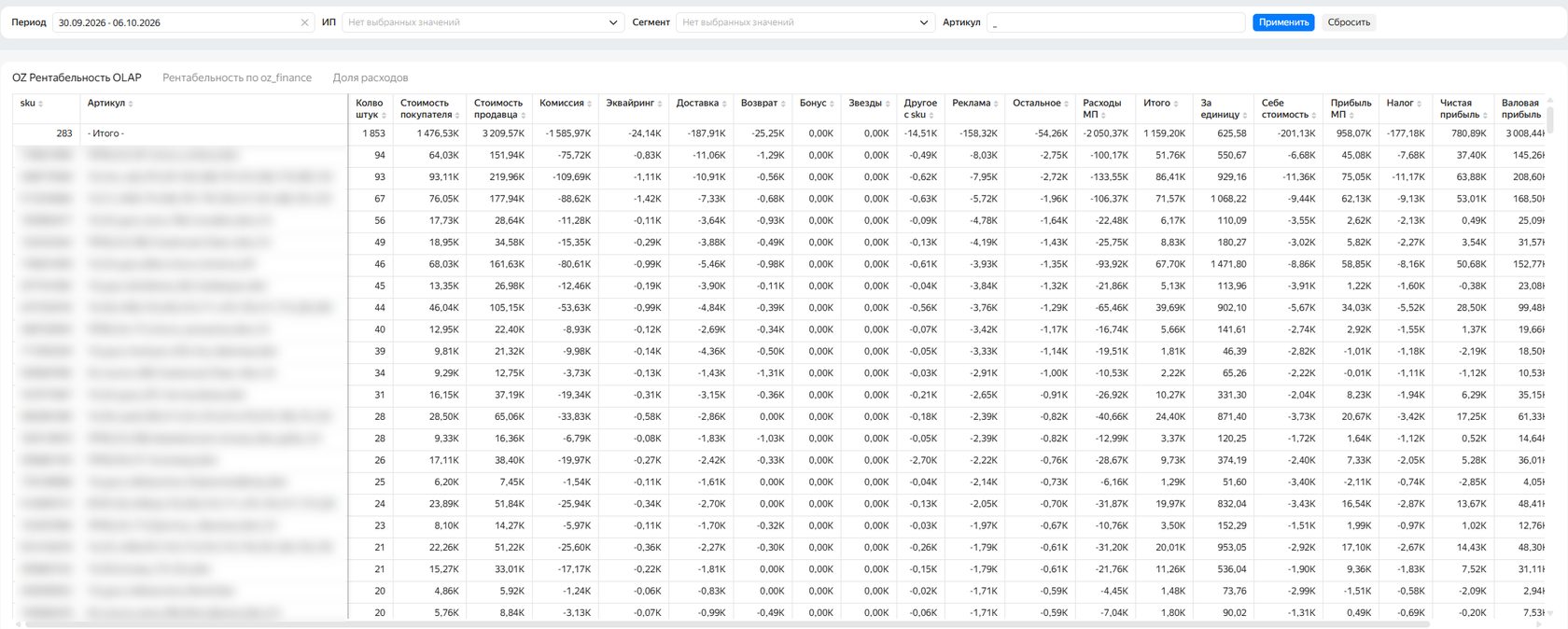
Task: Select per-unit value 1 471,80
Action: [1228, 264]
